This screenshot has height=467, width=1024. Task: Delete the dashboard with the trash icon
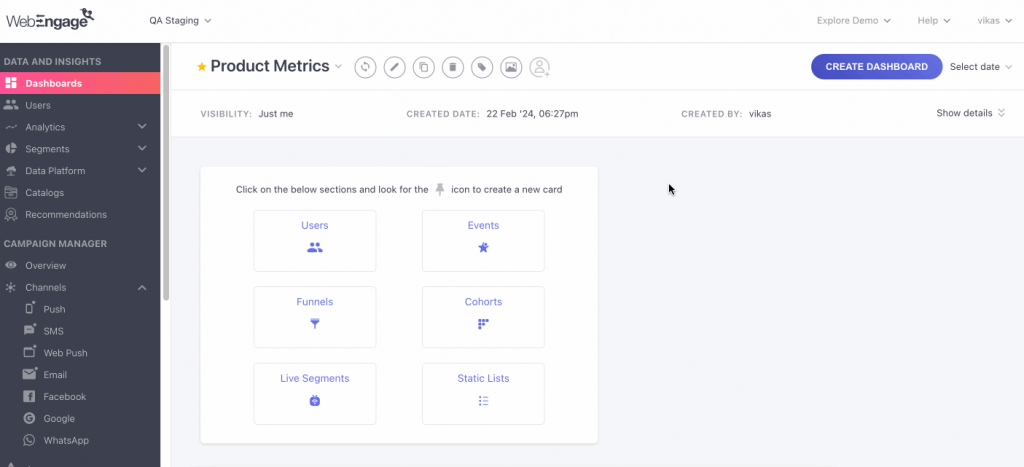[x=453, y=67]
